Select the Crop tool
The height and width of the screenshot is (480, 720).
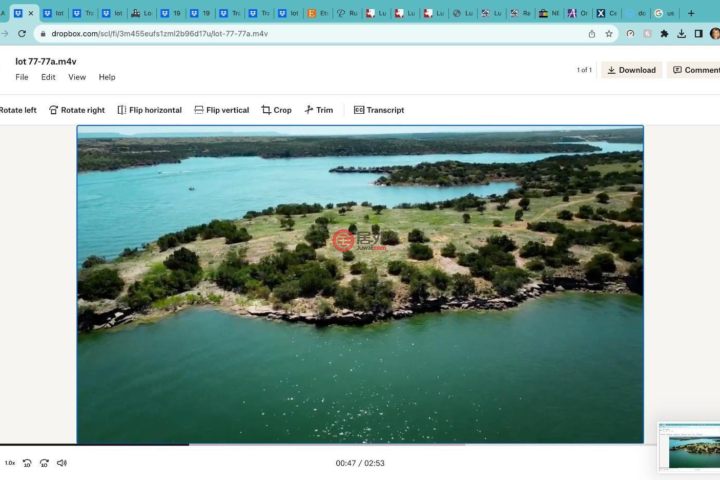pos(277,110)
